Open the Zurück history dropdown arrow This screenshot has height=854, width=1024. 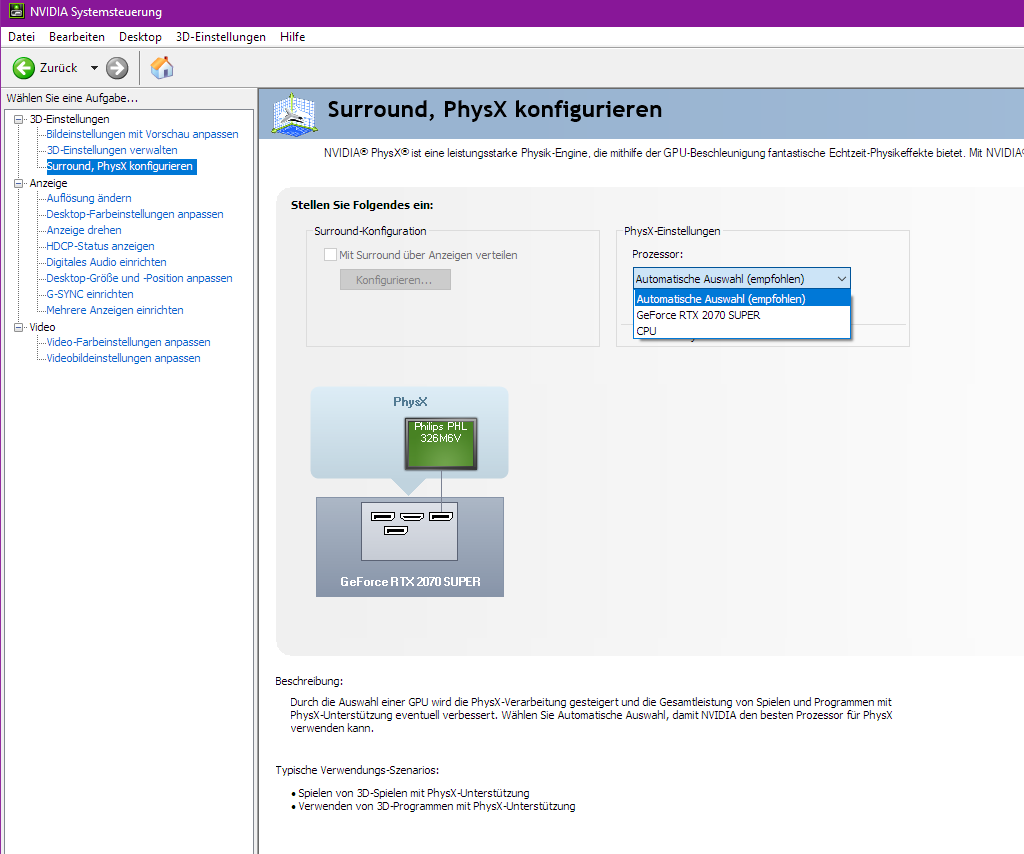tap(94, 68)
